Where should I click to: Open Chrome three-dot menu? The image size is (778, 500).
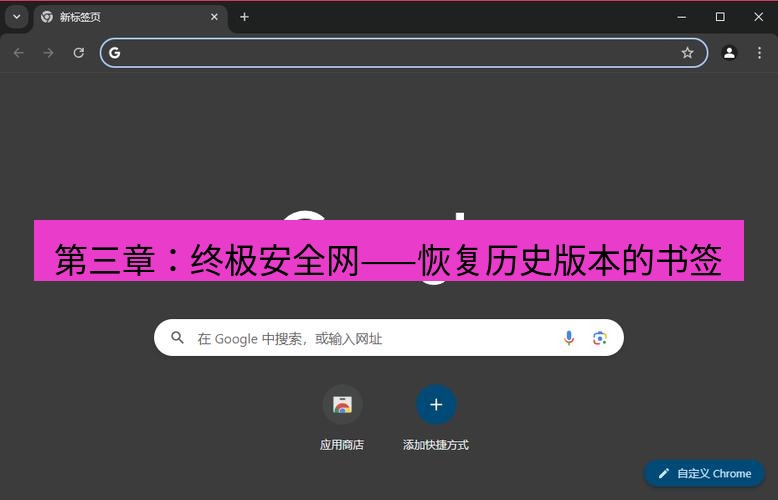pyautogui.click(x=759, y=53)
